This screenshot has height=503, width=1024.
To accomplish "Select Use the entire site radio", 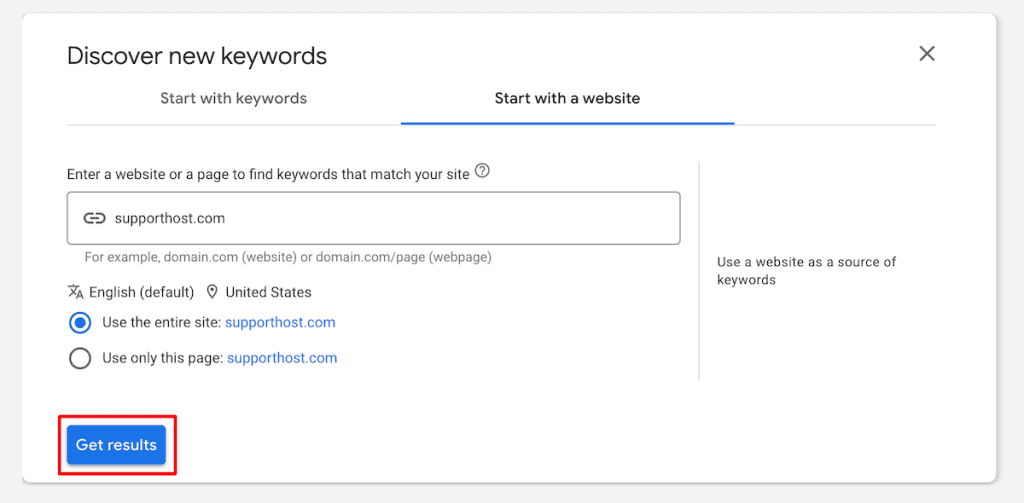I will click(80, 323).
